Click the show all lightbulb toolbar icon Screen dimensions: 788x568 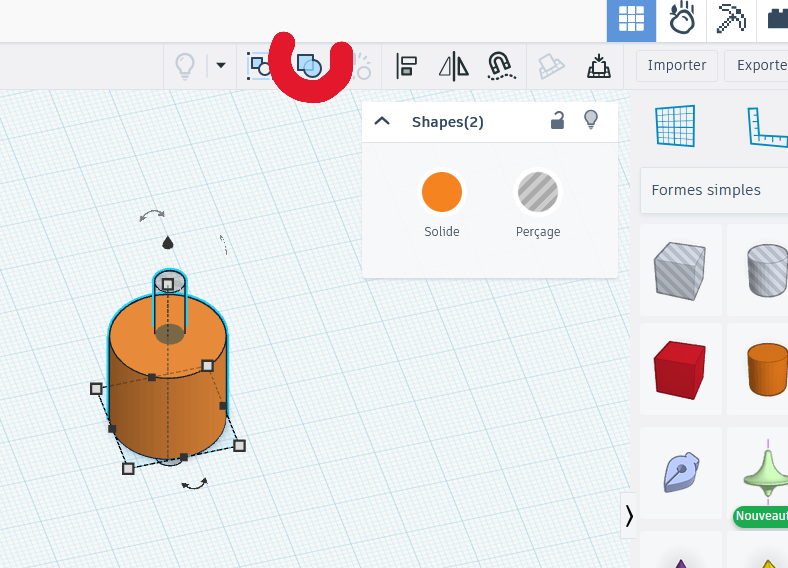click(x=184, y=66)
